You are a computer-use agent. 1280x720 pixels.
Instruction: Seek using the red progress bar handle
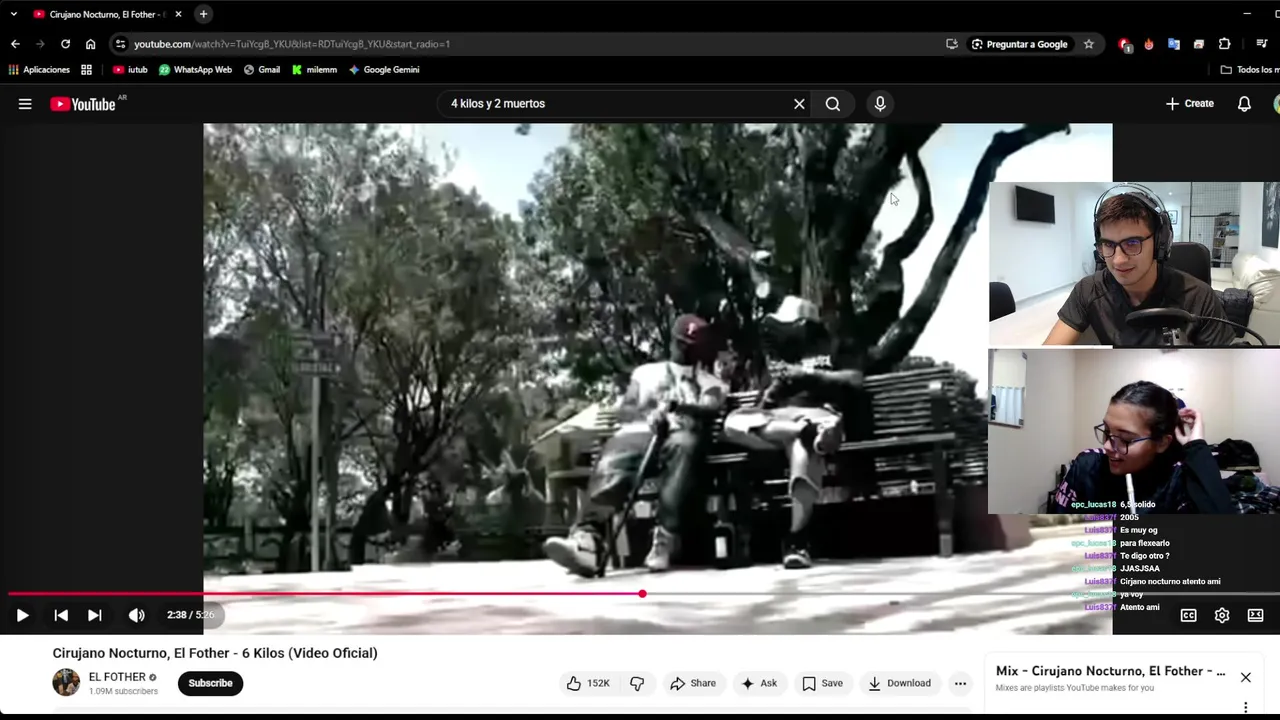click(x=642, y=594)
